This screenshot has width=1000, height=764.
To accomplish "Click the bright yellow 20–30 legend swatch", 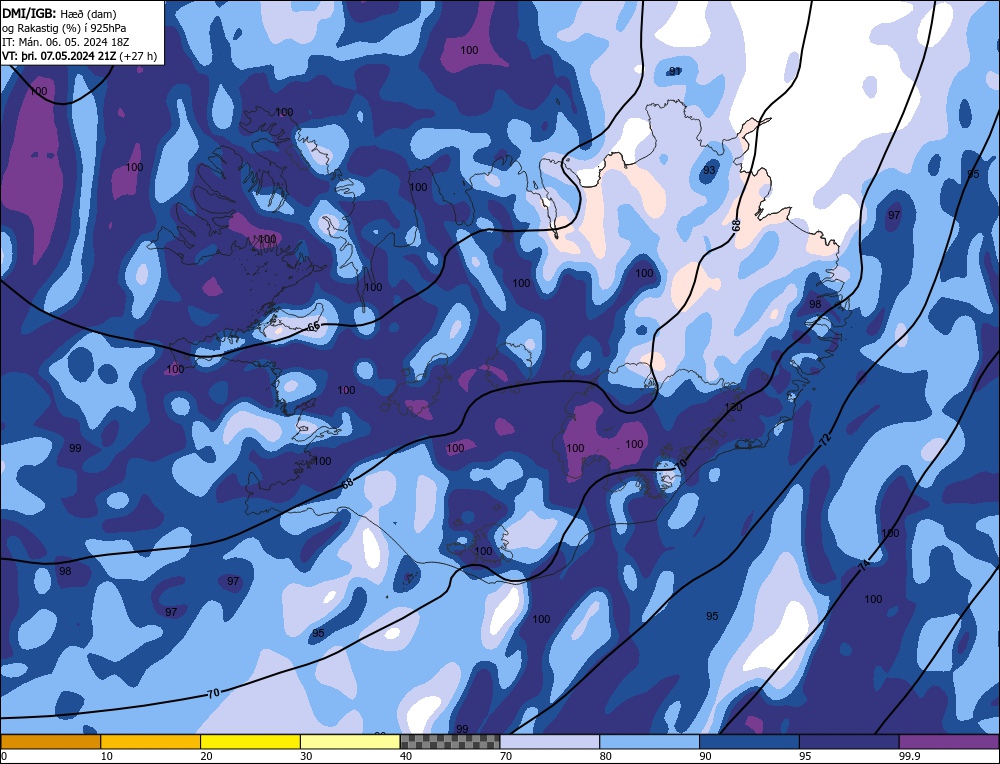I will [250, 742].
